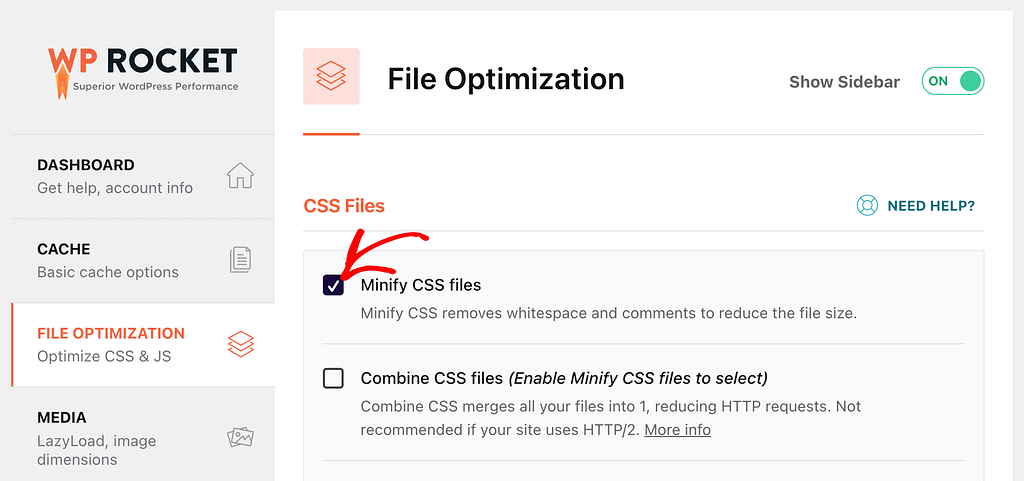Click the File Optimization layers sidebar icon
Image resolution: width=1024 pixels, height=481 pixels.
pos(240,344)
